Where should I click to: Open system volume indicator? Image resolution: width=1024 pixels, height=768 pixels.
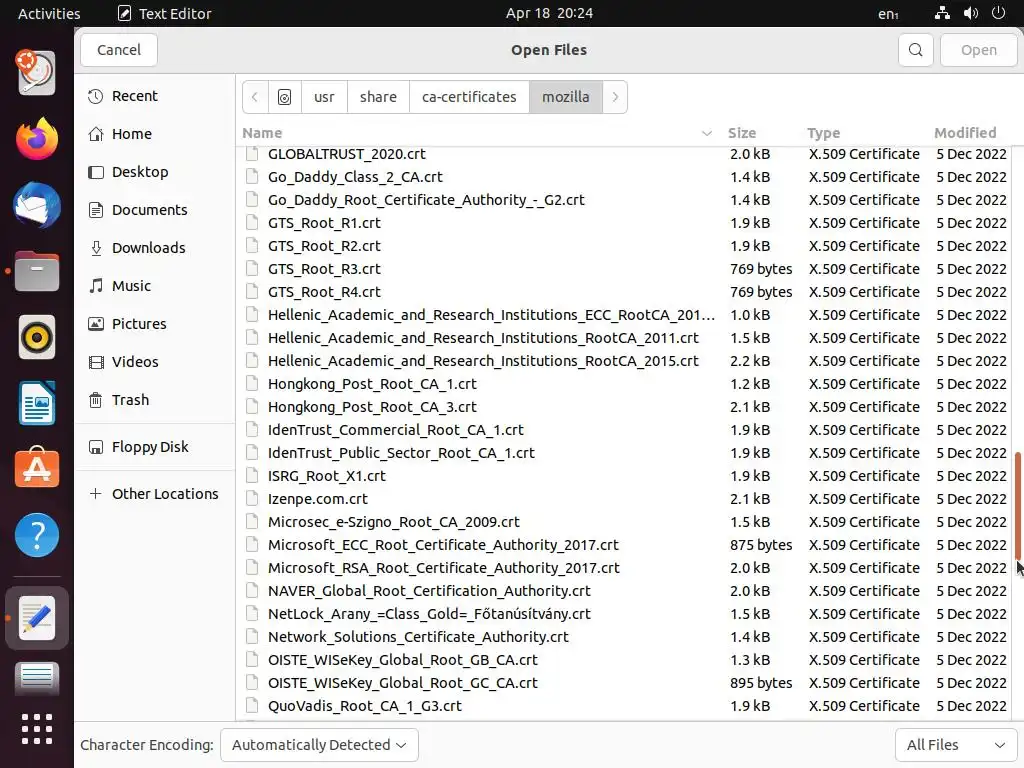coord(970,13)
